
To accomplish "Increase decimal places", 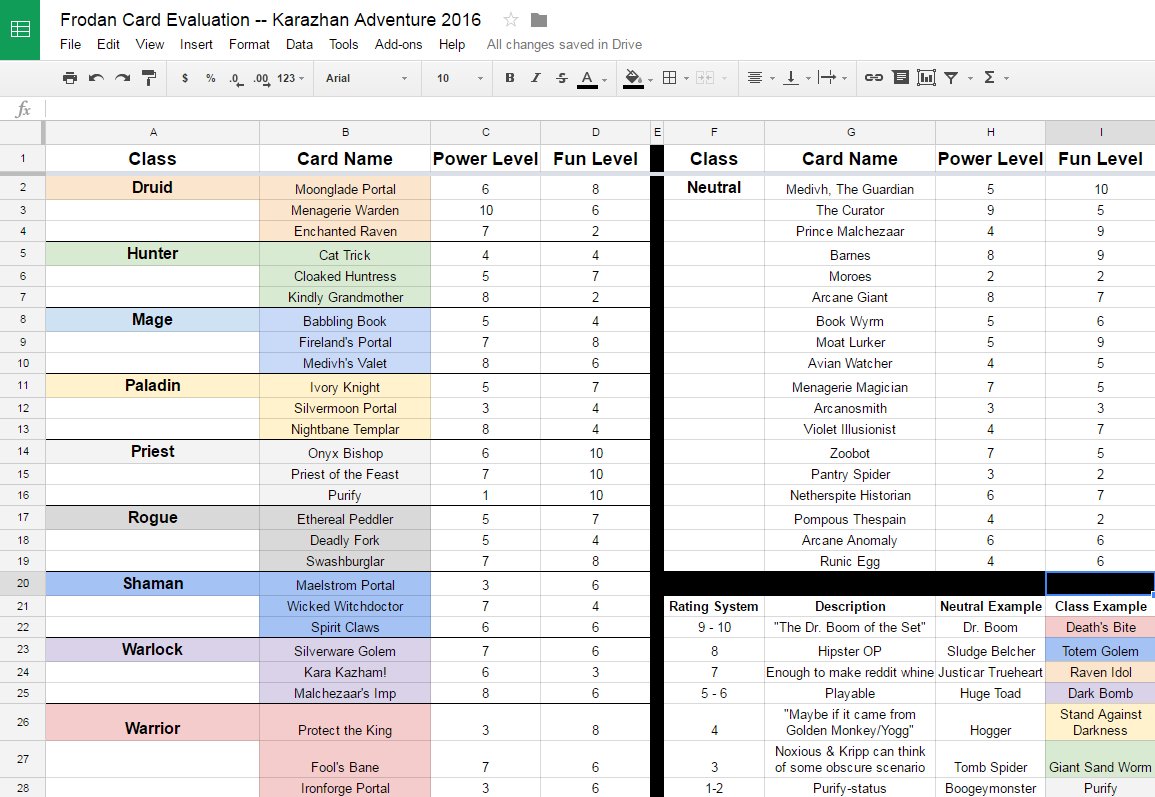I will click(261, 78).
